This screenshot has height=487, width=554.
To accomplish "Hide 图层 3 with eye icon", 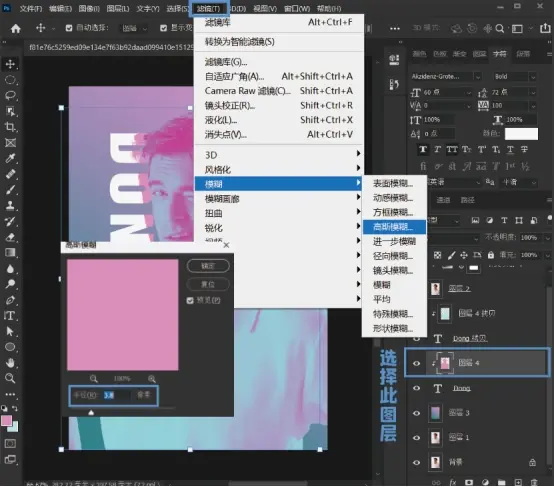I will pos(417,413).
